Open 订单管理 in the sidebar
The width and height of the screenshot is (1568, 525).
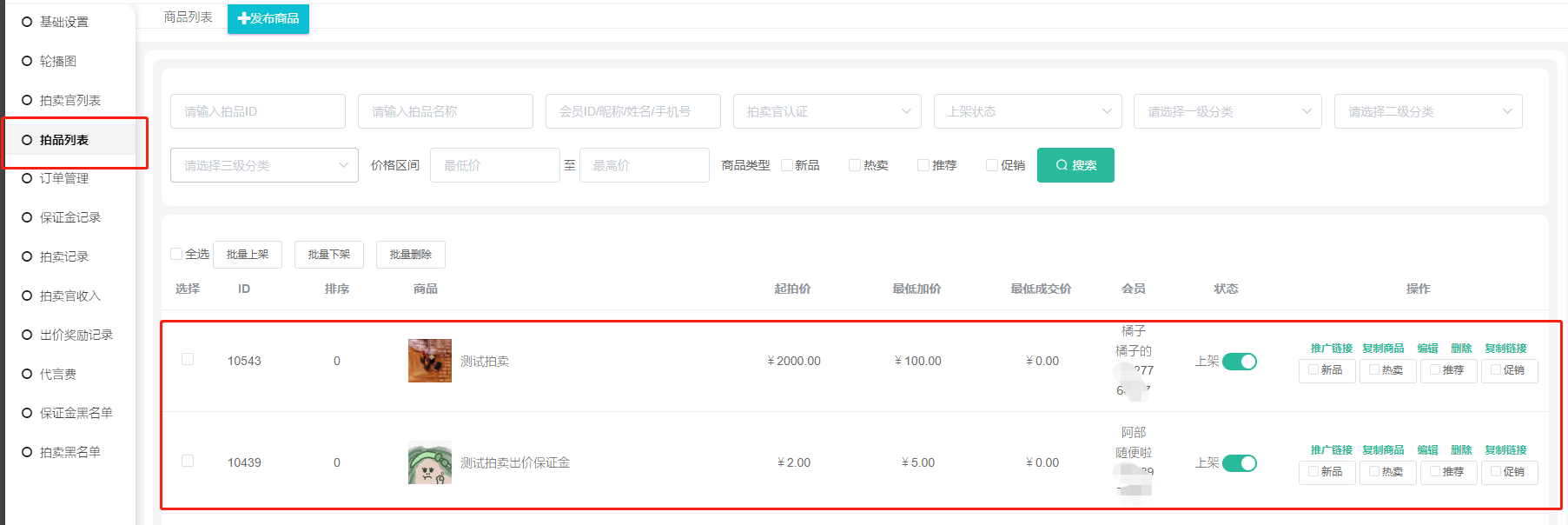[x=63, y=178]
